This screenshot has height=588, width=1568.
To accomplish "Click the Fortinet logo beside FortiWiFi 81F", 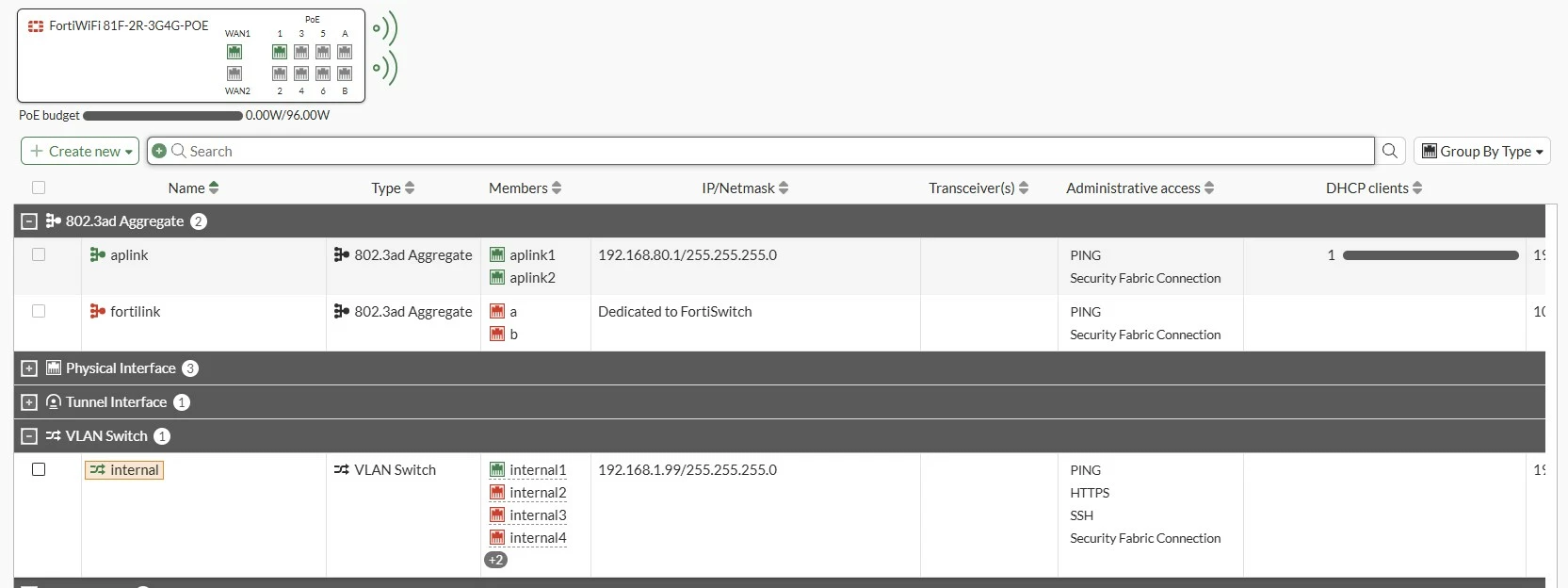I will [36, 26].
